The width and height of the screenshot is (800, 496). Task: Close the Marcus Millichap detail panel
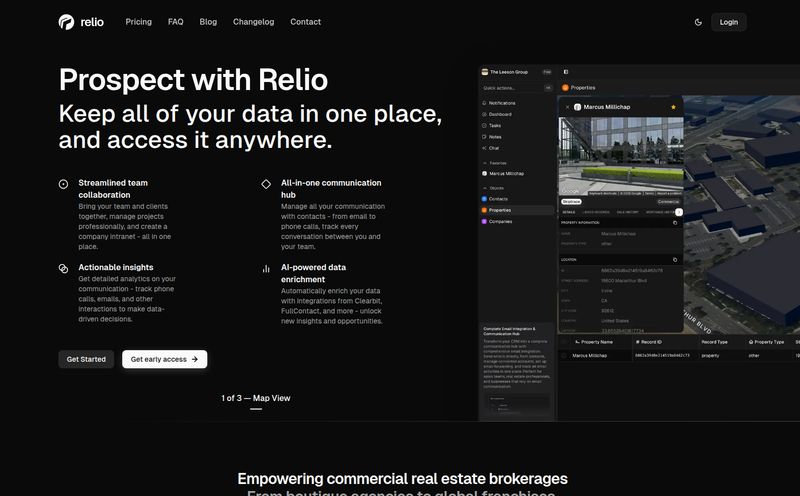tap(567, 107)
